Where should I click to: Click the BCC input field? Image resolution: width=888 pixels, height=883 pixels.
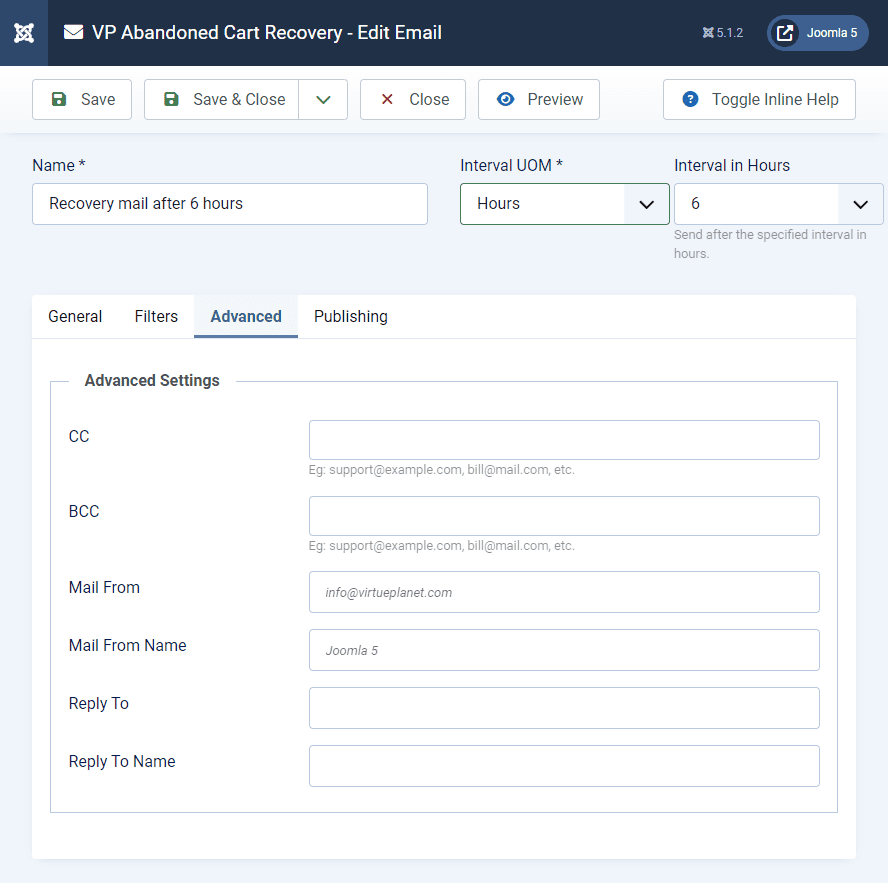point(564,516)
